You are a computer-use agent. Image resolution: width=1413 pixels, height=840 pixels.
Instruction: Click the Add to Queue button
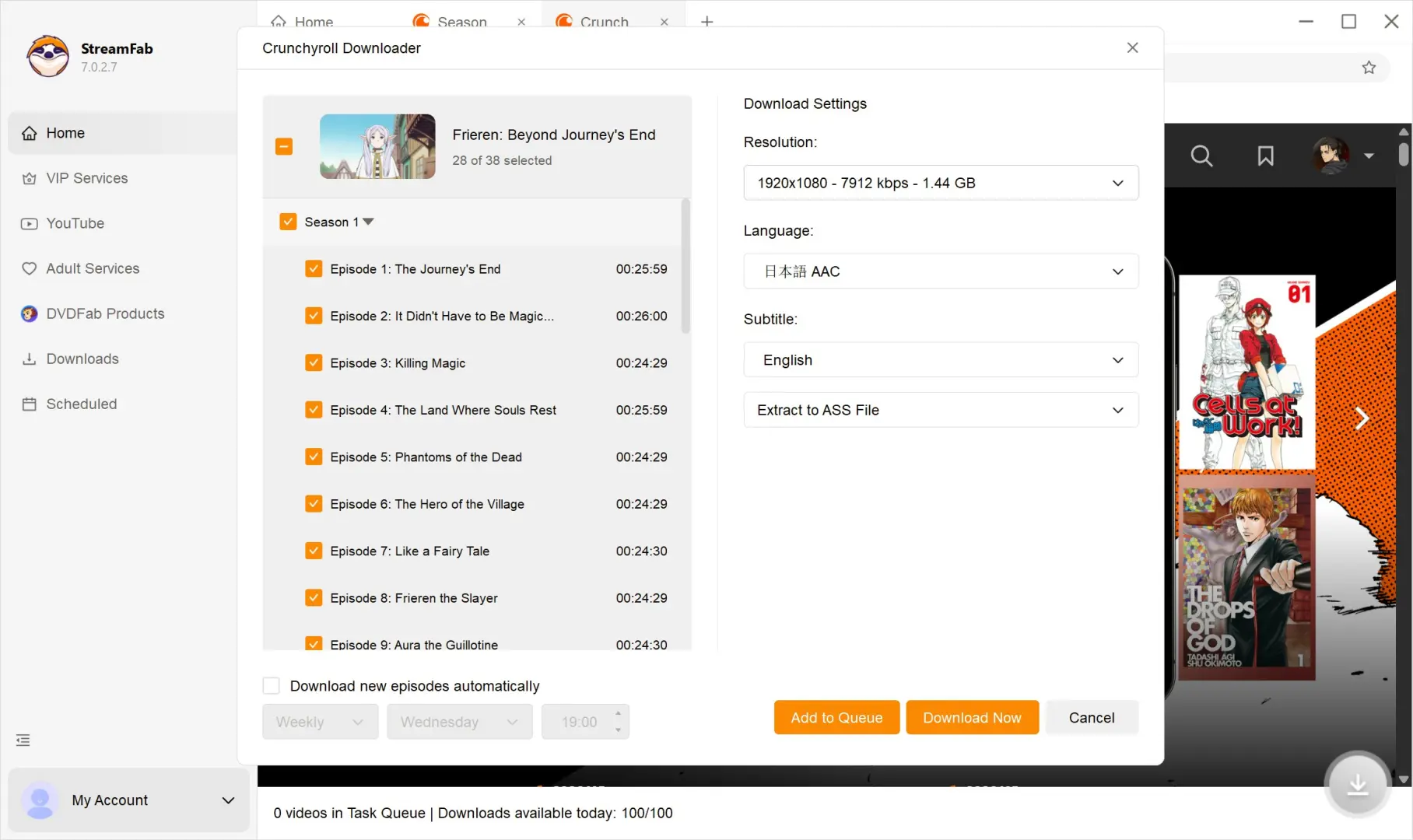click(836, 717)
